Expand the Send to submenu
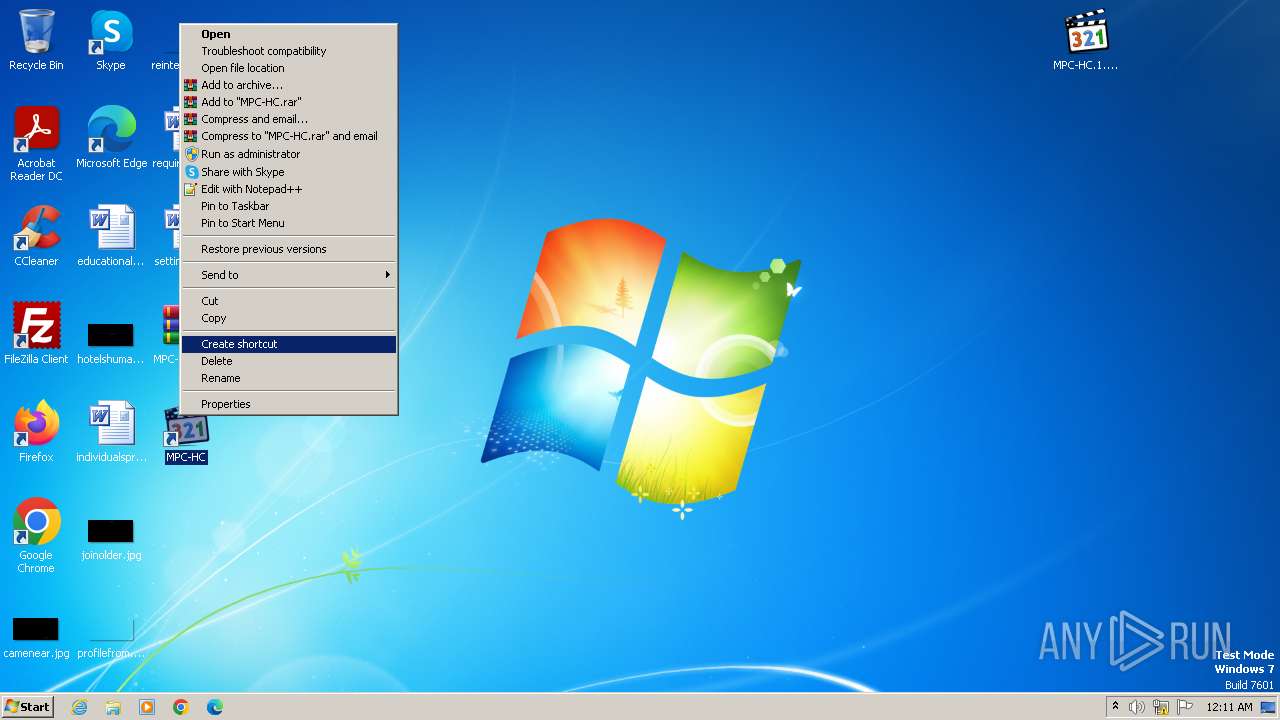The width and height of the screenshot is (1280, 720). click(289, 275)
